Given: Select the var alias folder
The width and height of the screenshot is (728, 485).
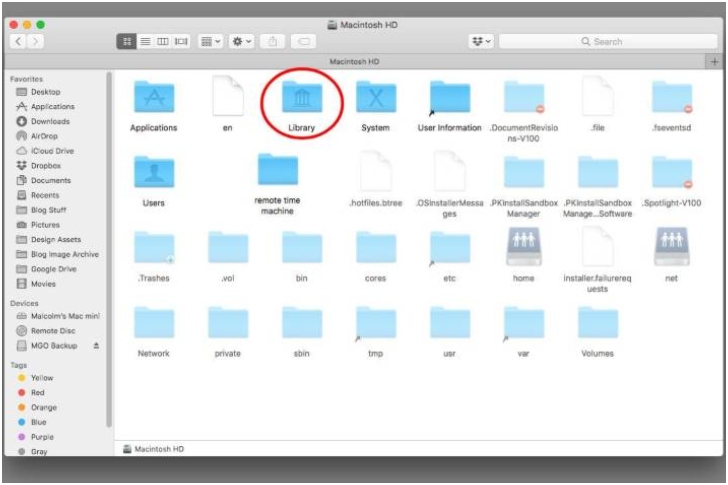Looking at the screenshot, I should click(x=524, y=323).
